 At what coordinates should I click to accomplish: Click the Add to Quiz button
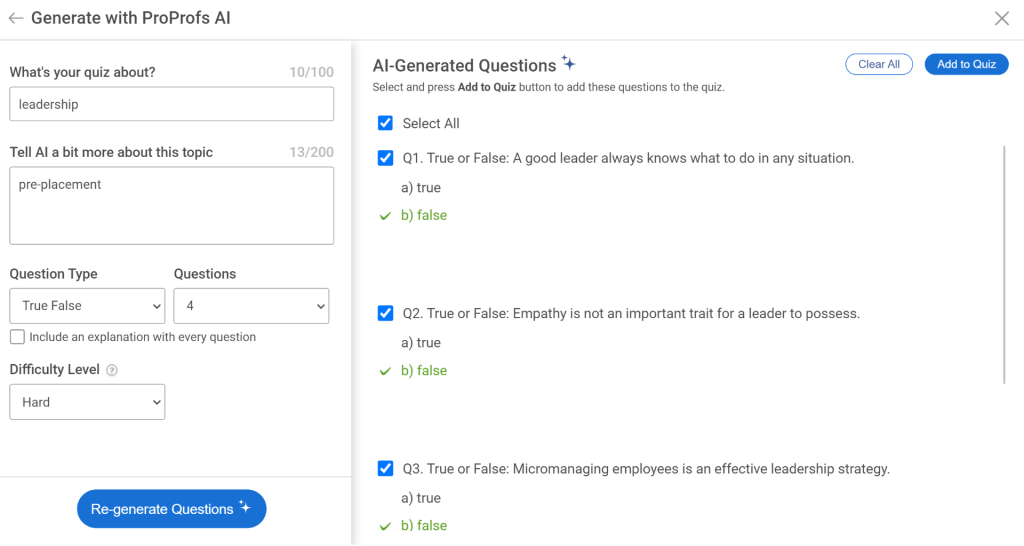tap(966, 64)
